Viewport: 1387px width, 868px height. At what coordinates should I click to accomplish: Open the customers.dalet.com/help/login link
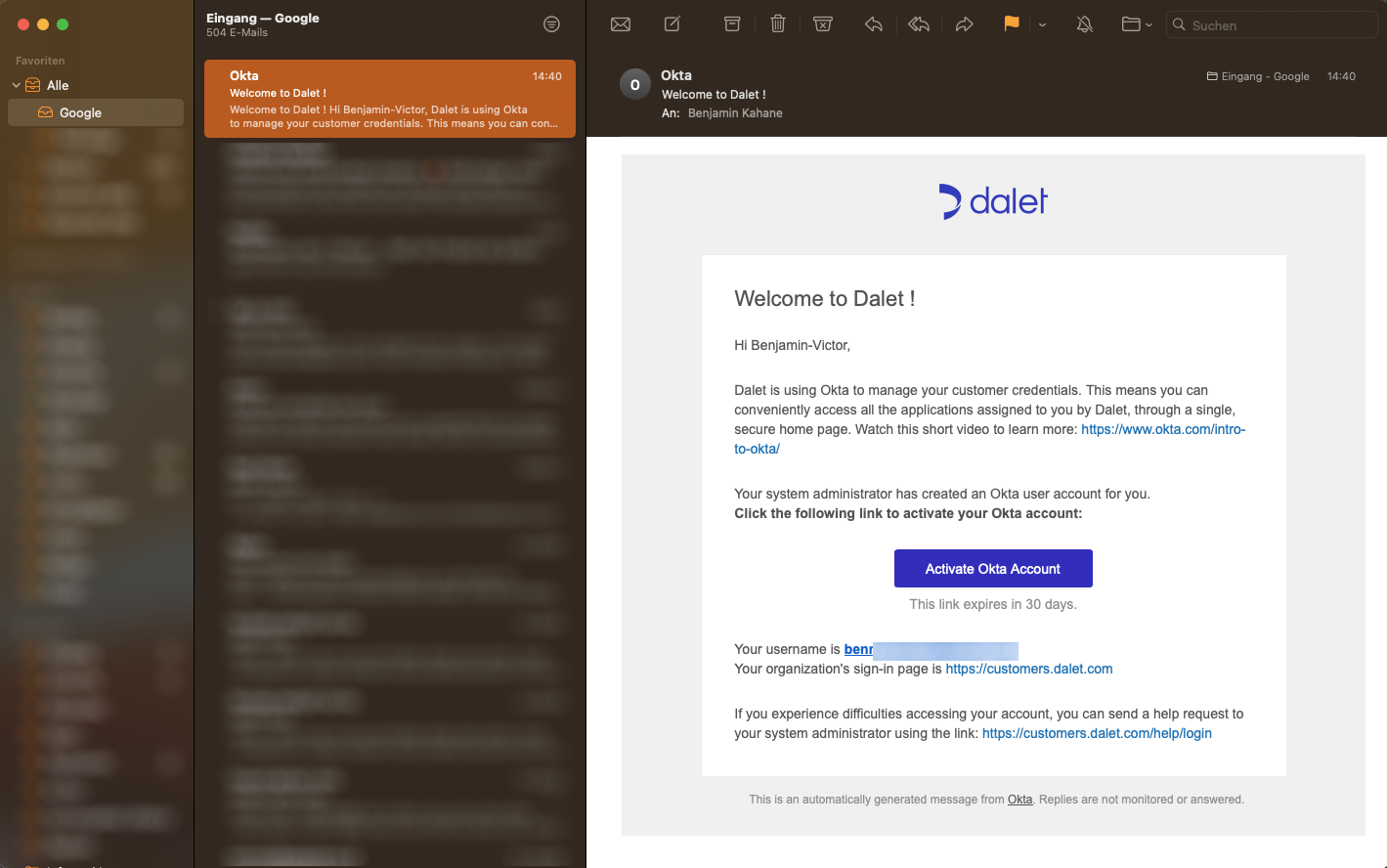(x=1097, y=733)
